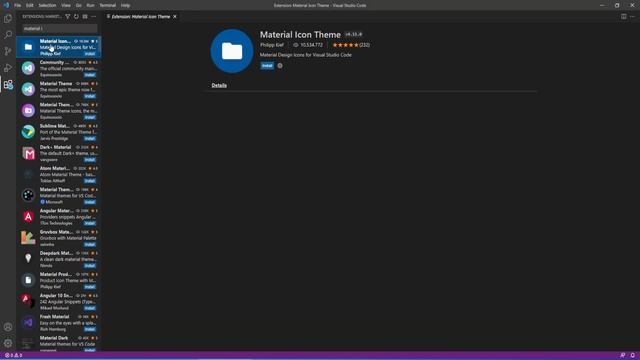The height and width of the screenshot is (360, 640).
Task: Open the Edit menu
Action: pyautogui.click(x=30, y=5)
